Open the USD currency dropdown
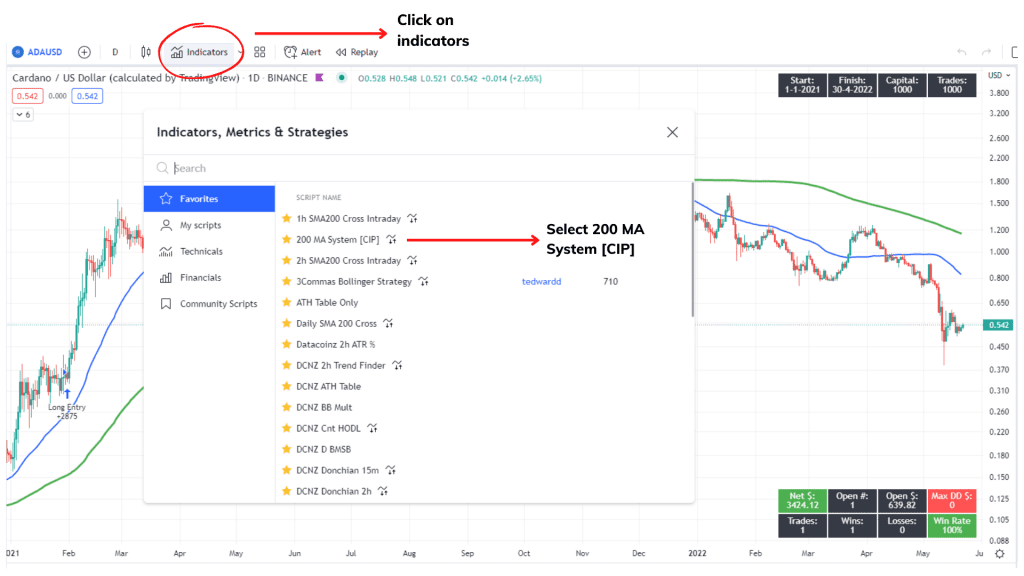1024x576 pixels. [x=999, y=76]
